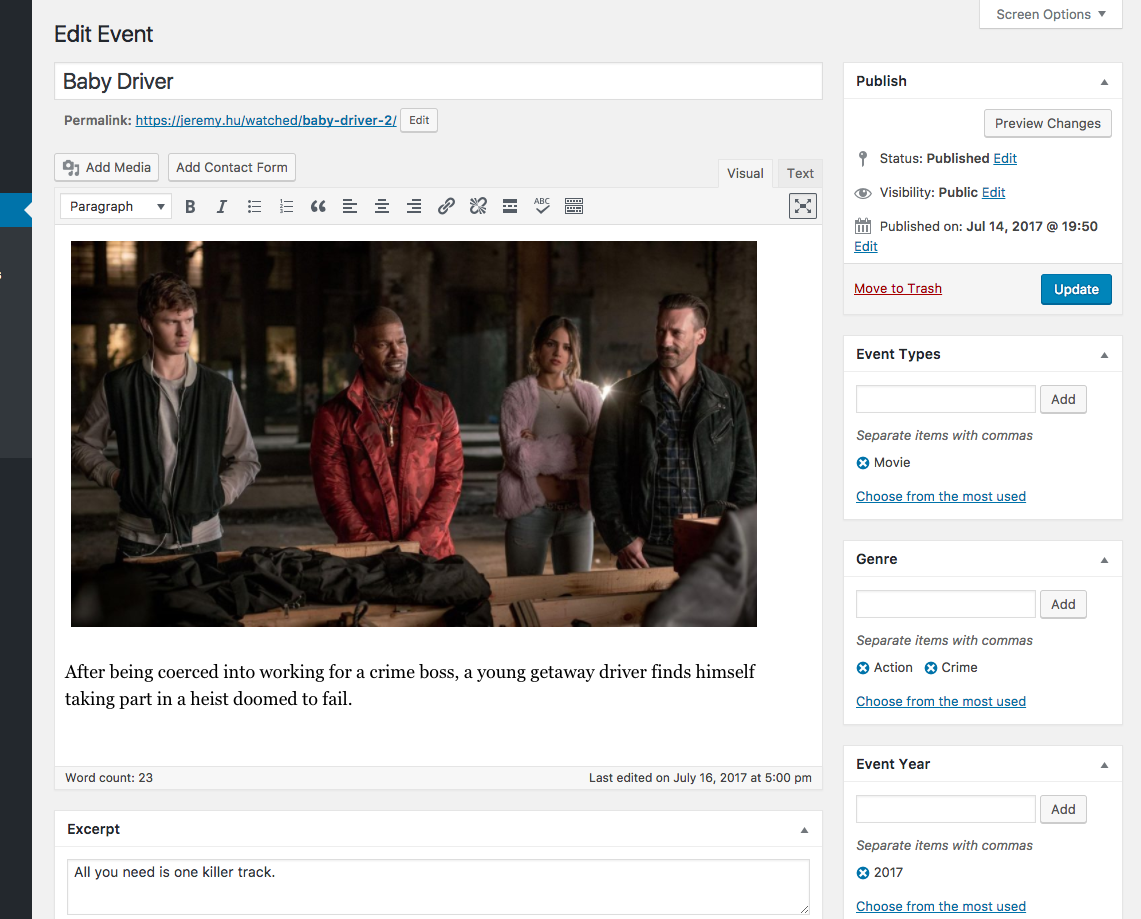
Task: Focus the Genre tag input
Action: 946,605
